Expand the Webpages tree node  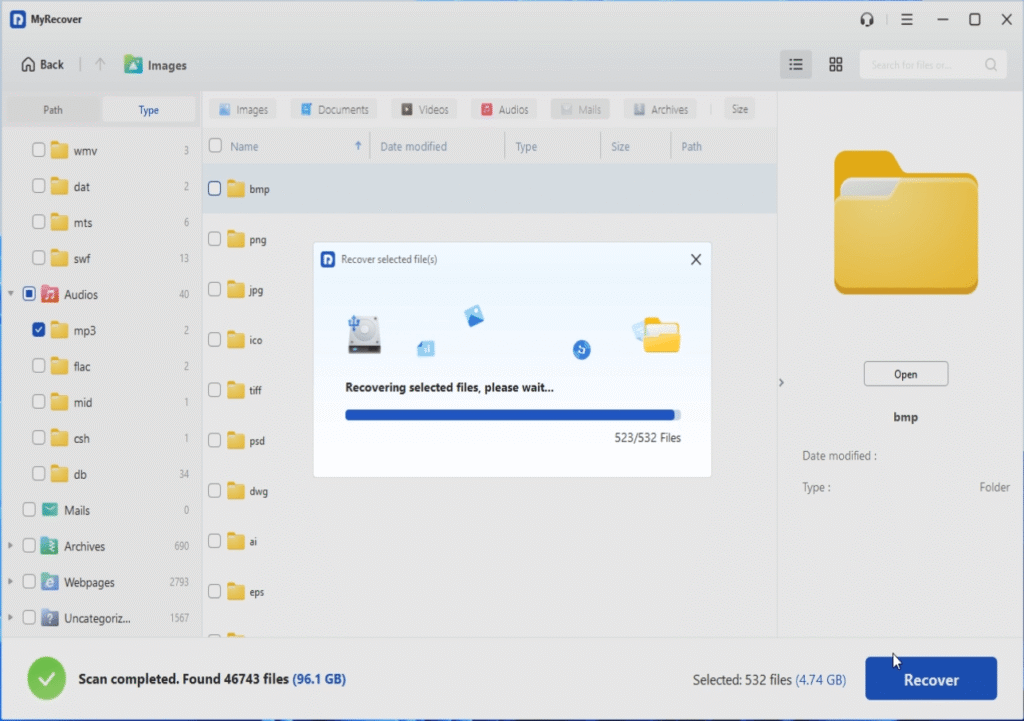(10, 581)
